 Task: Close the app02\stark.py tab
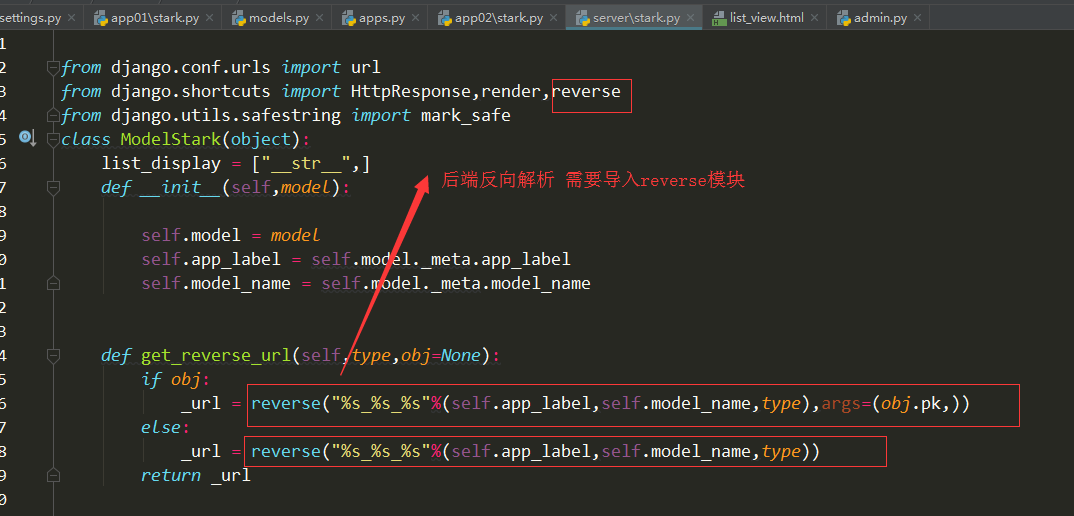coord(553,18)
